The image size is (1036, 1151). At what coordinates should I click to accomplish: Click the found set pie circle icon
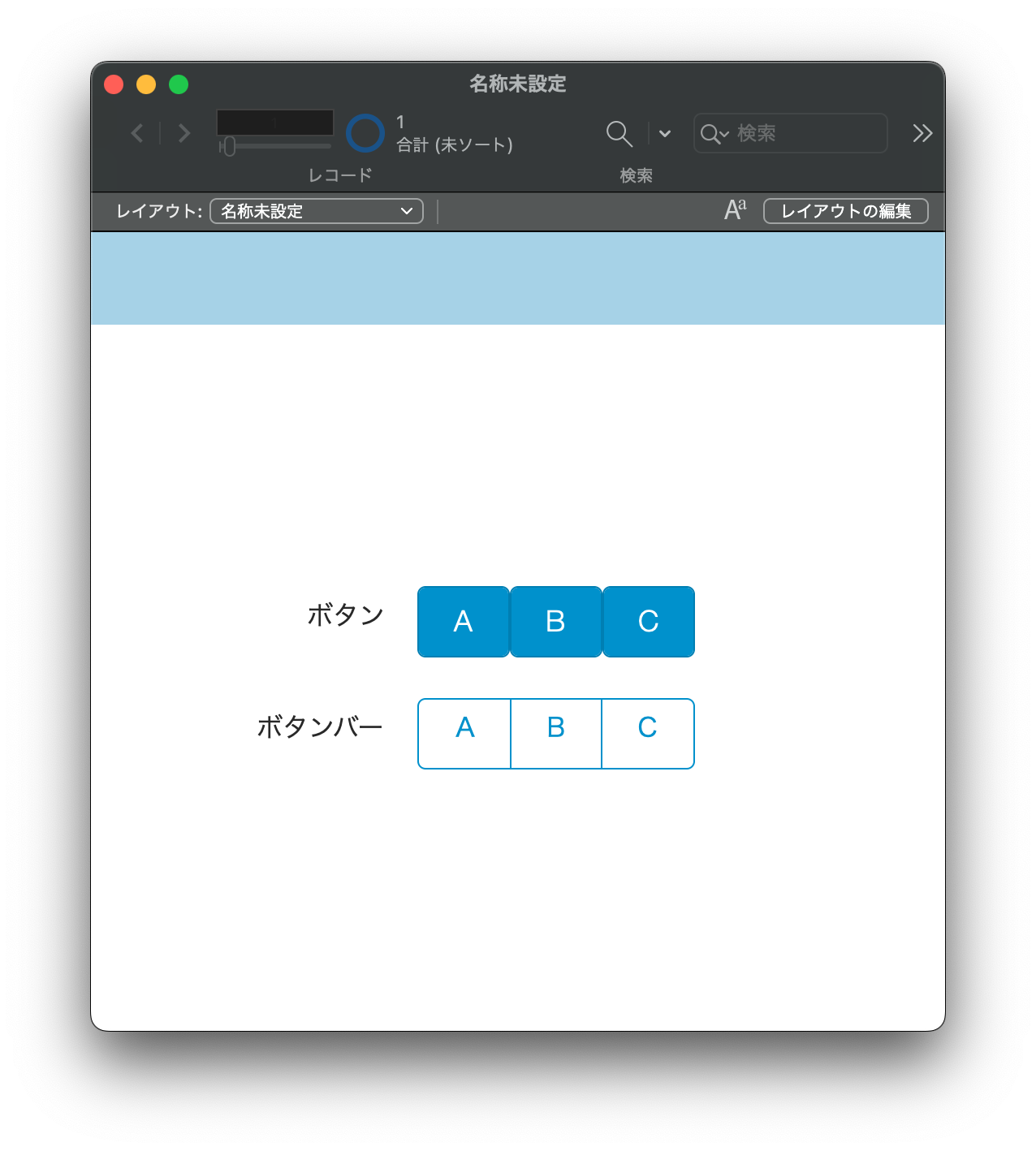(365, 133)
